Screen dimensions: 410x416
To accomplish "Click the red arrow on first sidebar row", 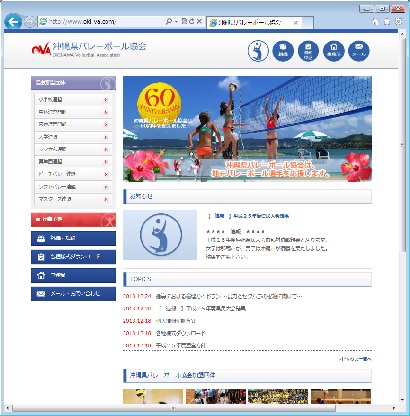I will coord(106,100).
